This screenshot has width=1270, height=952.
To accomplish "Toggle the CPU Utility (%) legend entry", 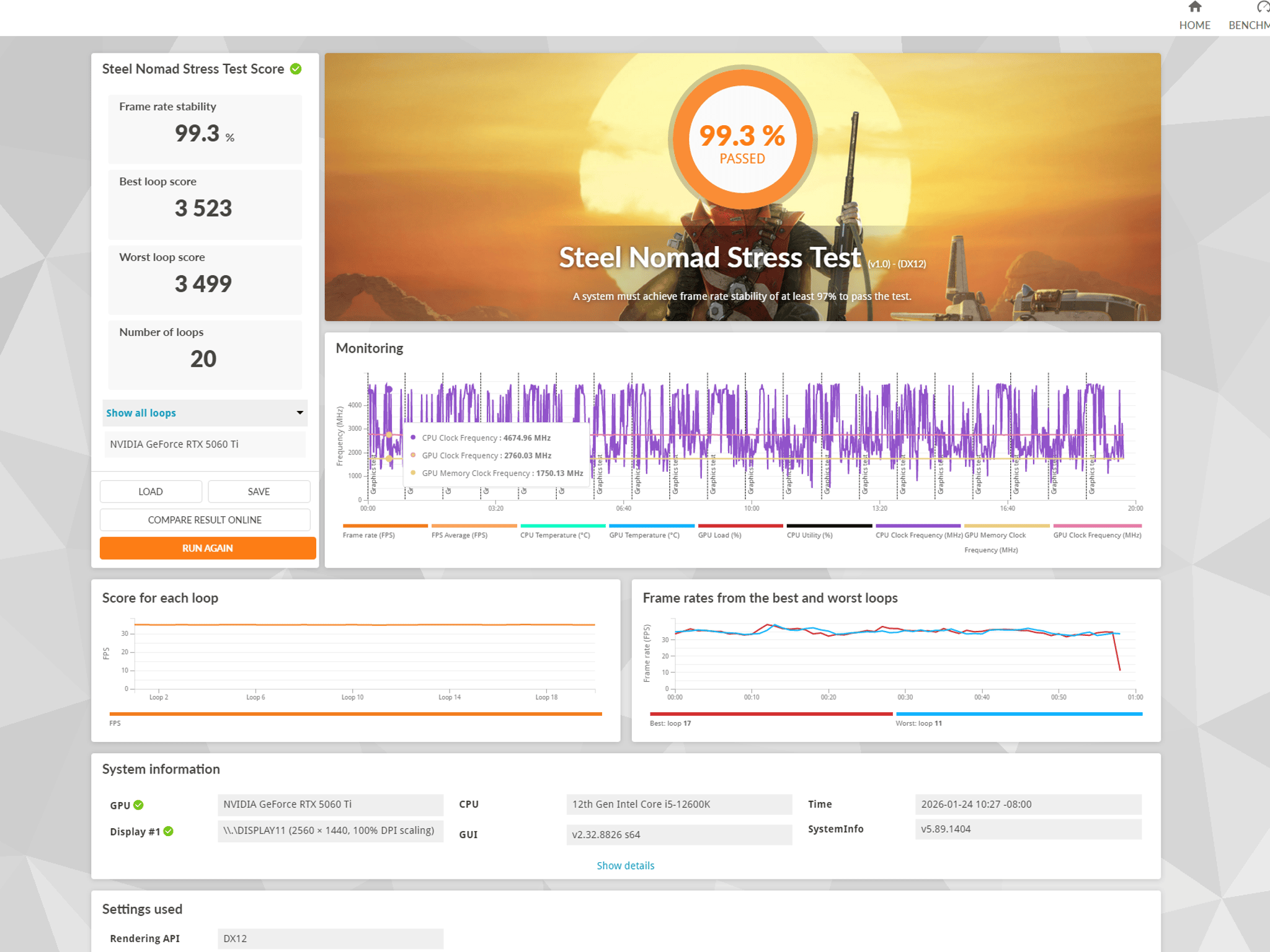I will coord(829,531).
